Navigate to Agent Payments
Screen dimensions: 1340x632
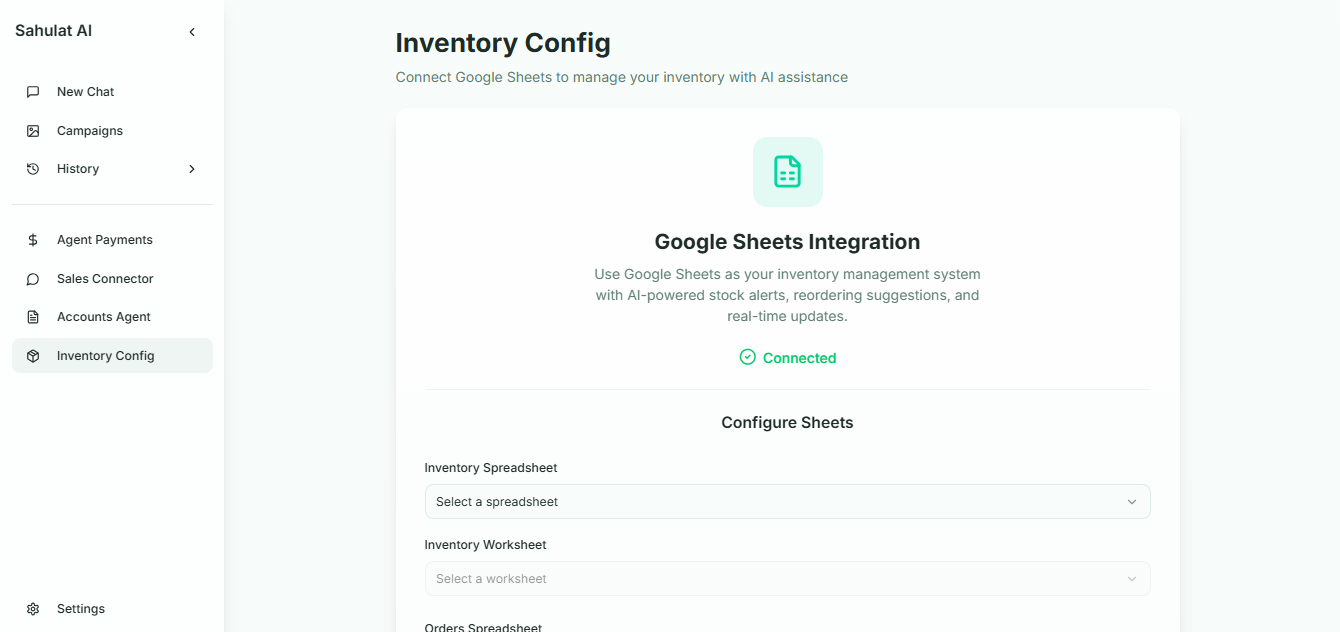112,240
